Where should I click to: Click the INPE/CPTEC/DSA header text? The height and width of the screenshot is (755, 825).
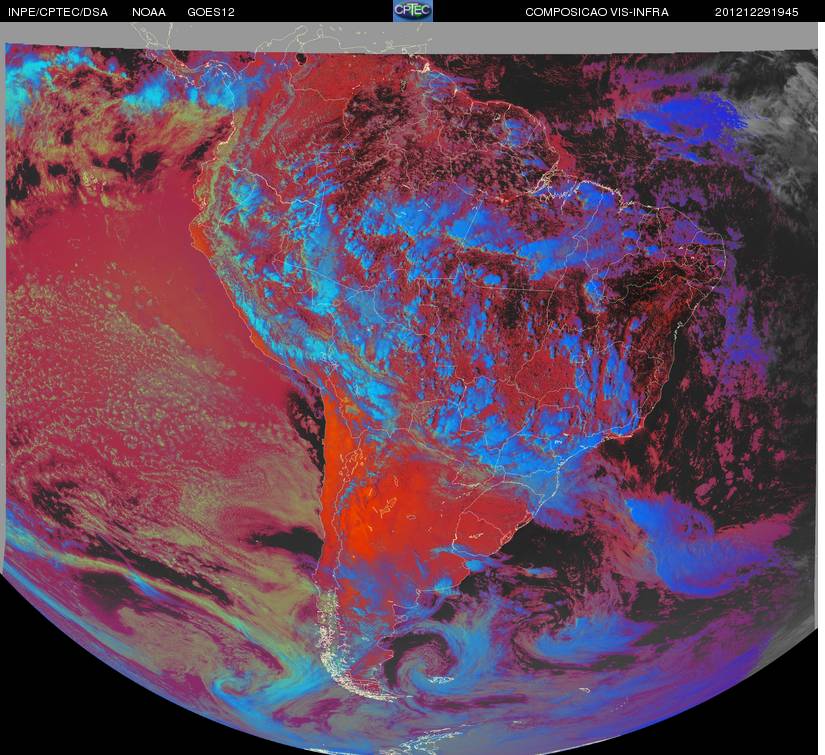58,12
